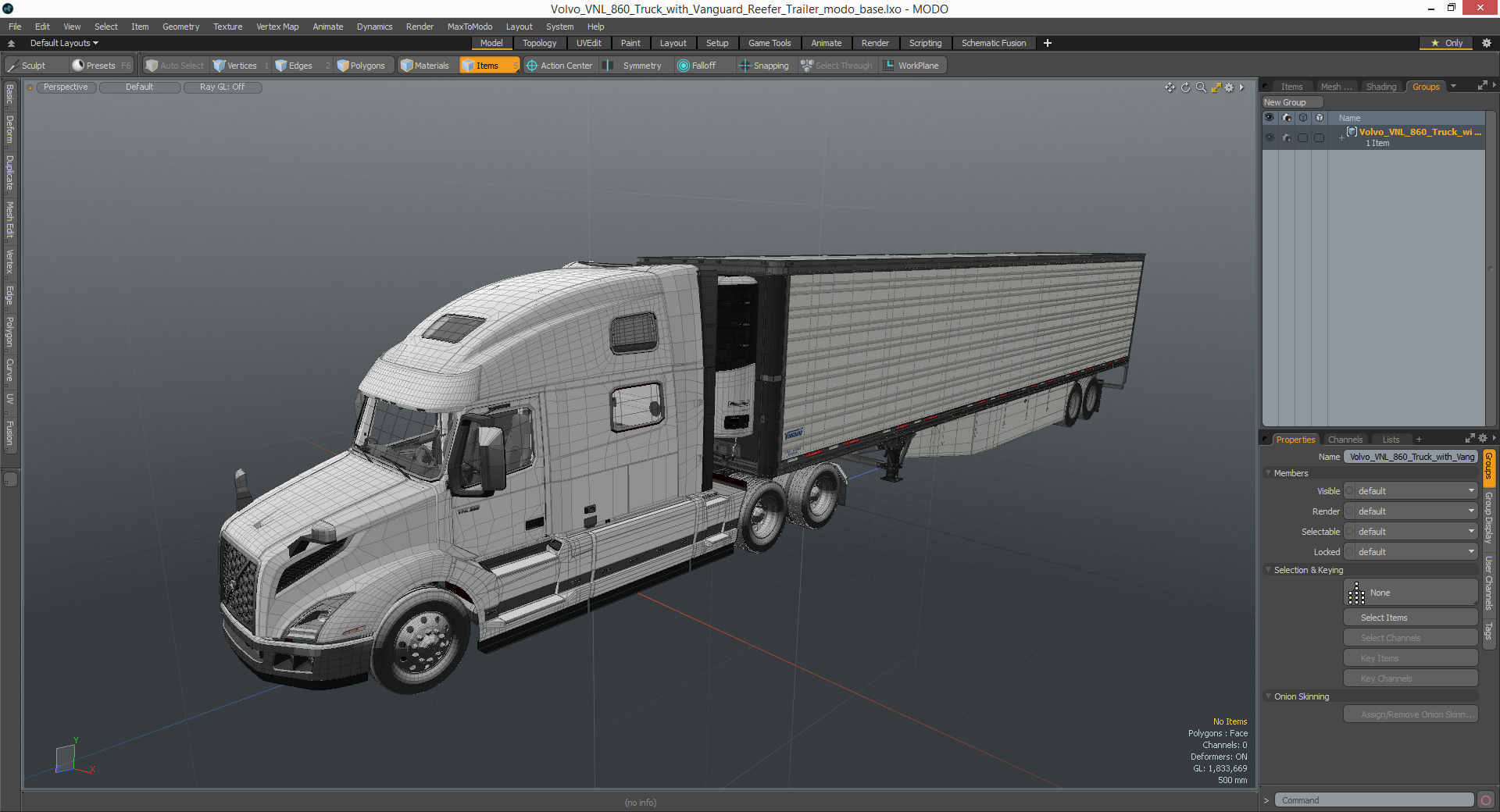Open the Geometry menu
The image size is (1500, 812).
click(180, 27)
